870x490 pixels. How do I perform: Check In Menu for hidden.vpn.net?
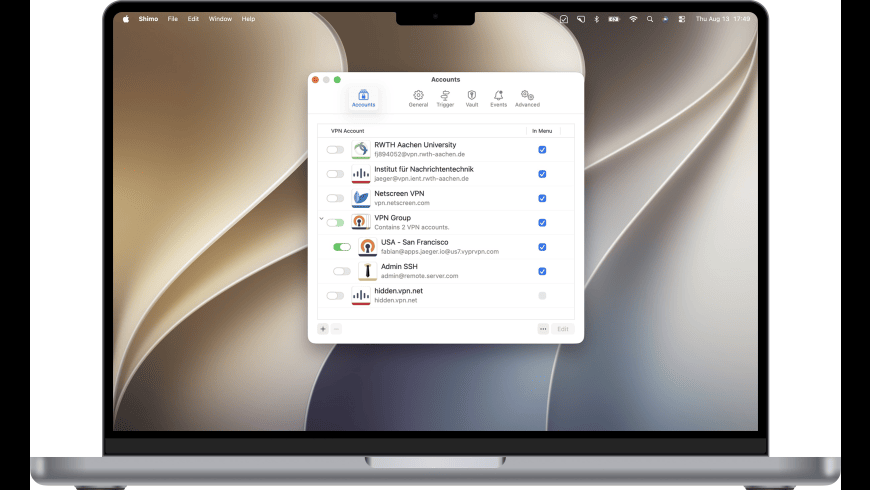pyautogui.click(x=542, y=296)
